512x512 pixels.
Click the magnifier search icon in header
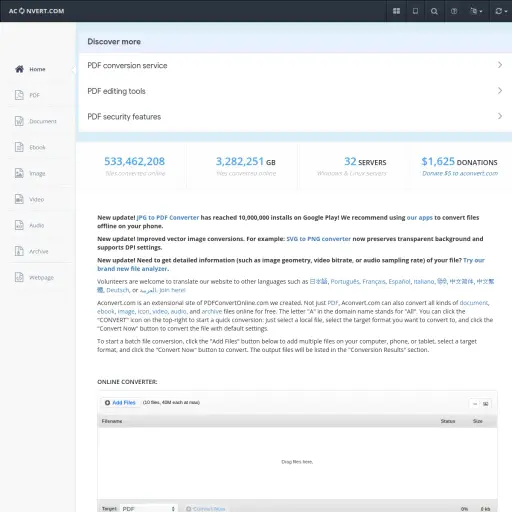pos(434,11)
